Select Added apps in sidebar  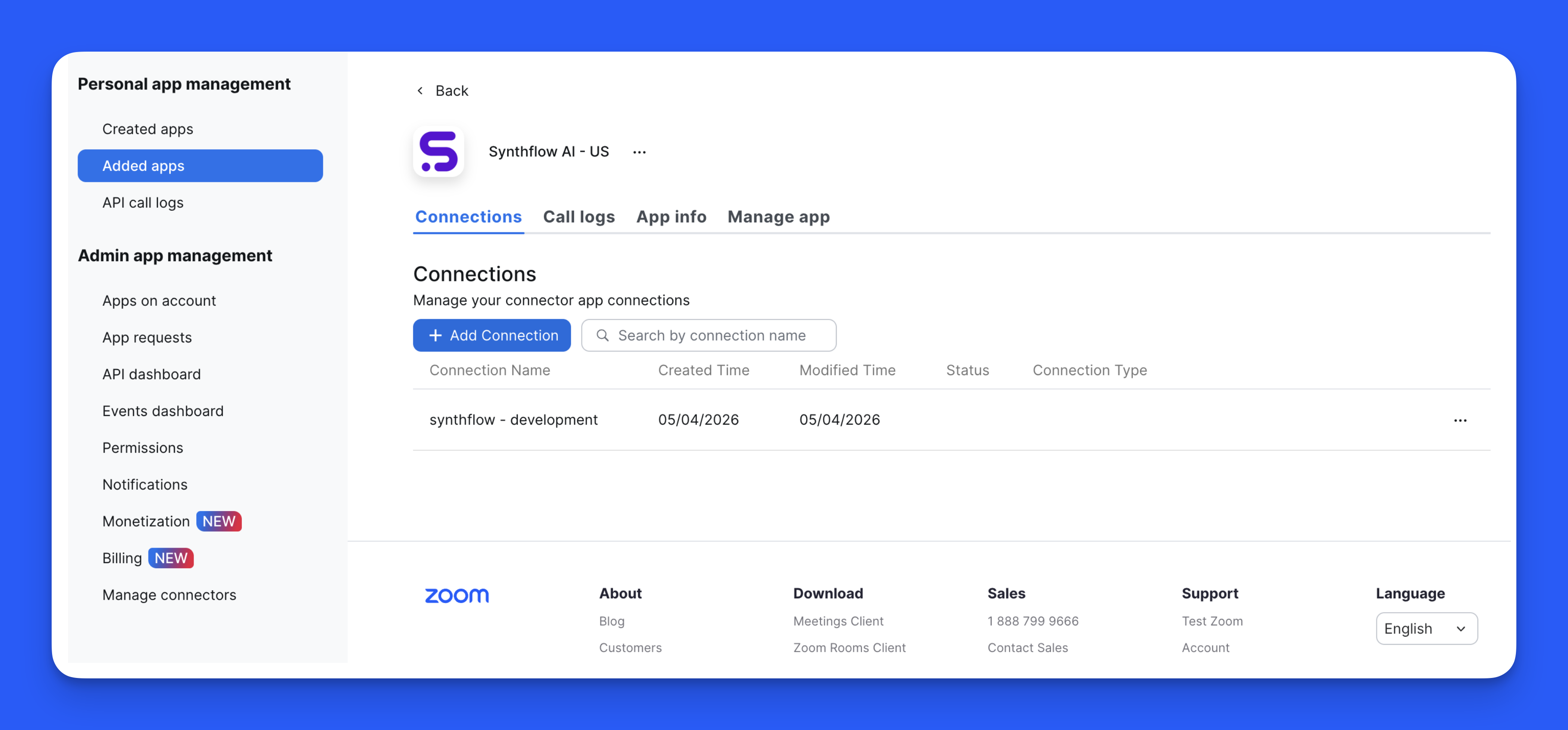200,166
